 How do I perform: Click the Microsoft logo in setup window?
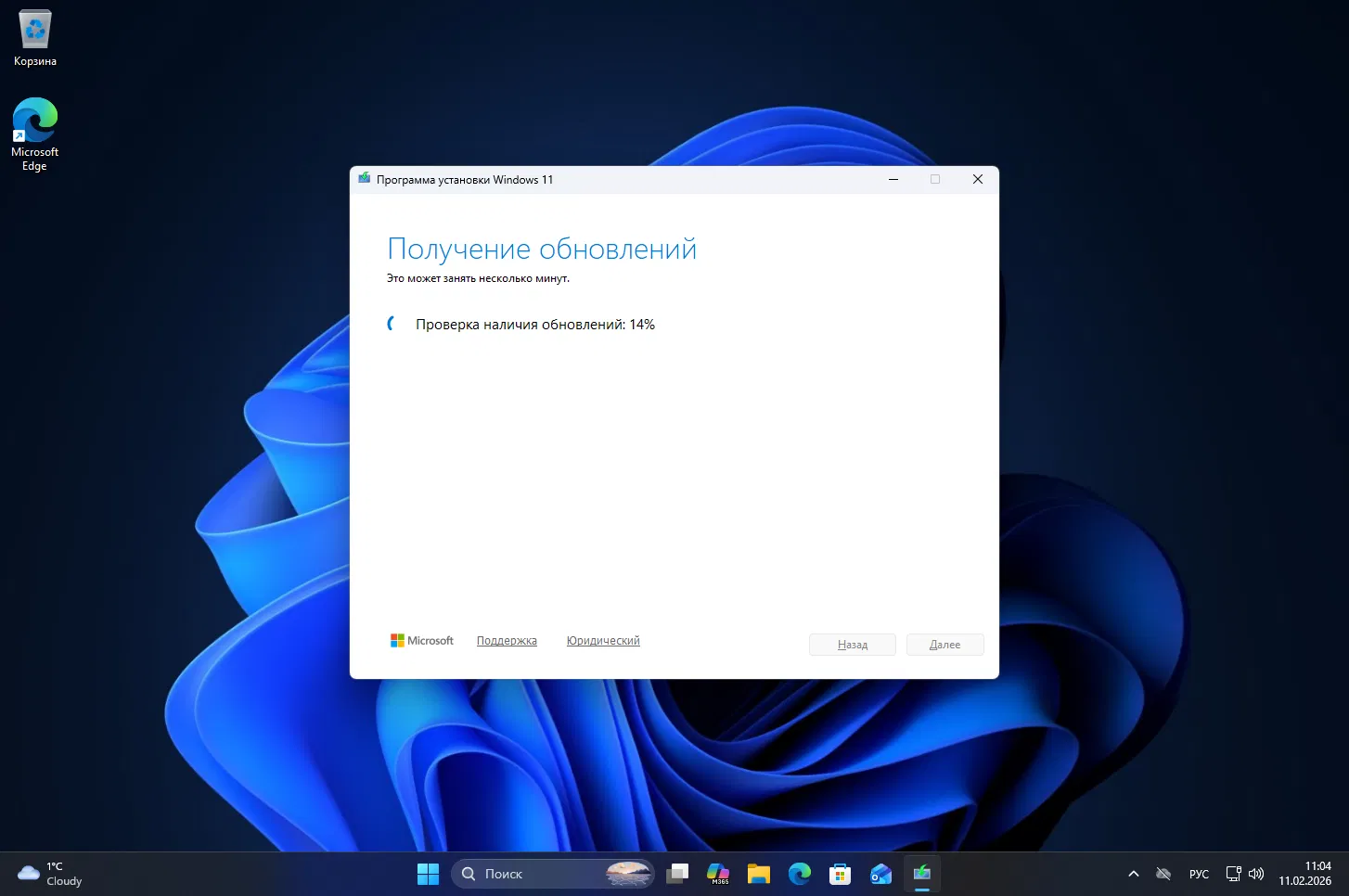[422, 641]
